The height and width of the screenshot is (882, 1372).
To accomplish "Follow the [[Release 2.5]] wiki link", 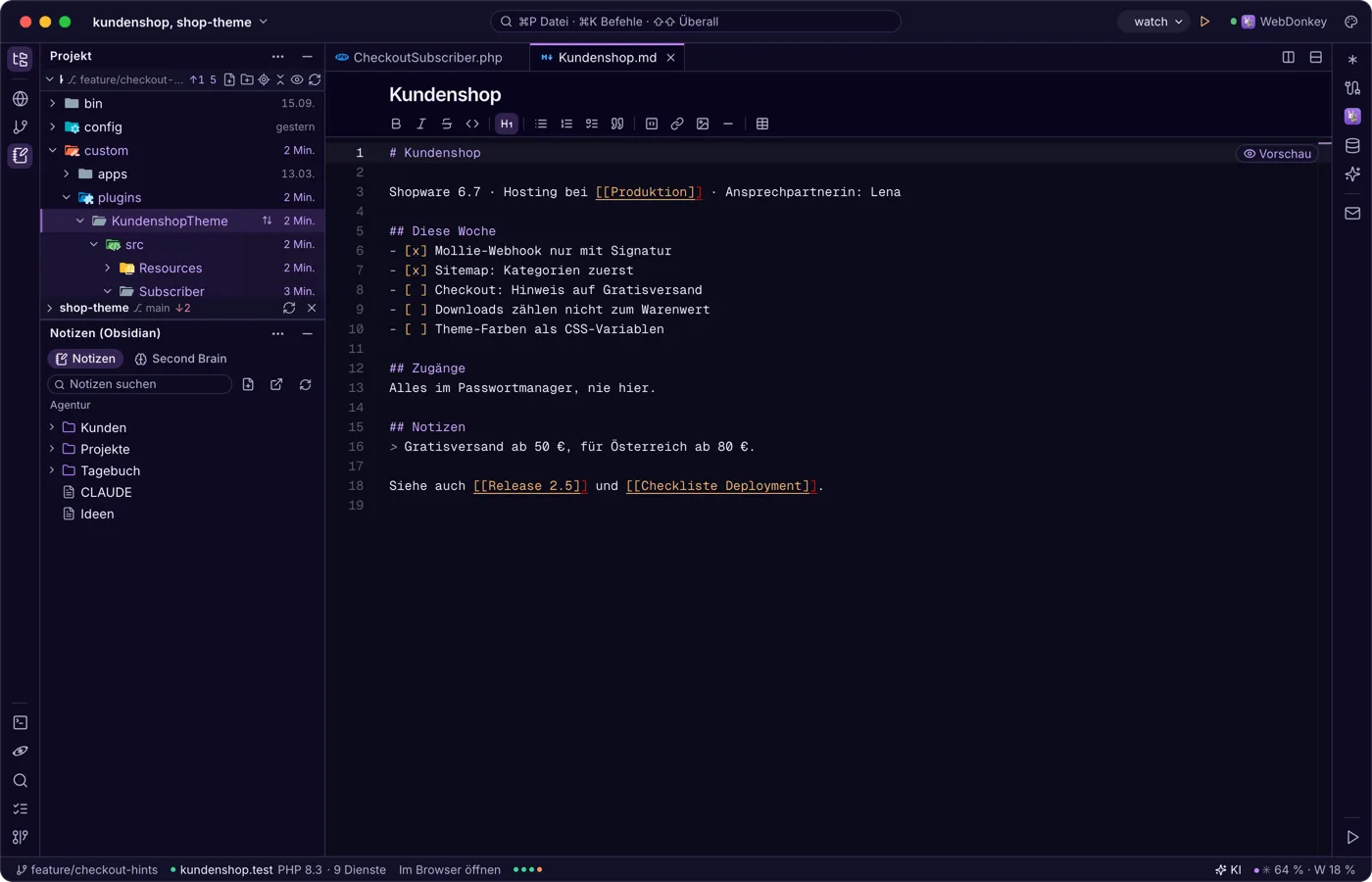I will [x=530, y=486].
